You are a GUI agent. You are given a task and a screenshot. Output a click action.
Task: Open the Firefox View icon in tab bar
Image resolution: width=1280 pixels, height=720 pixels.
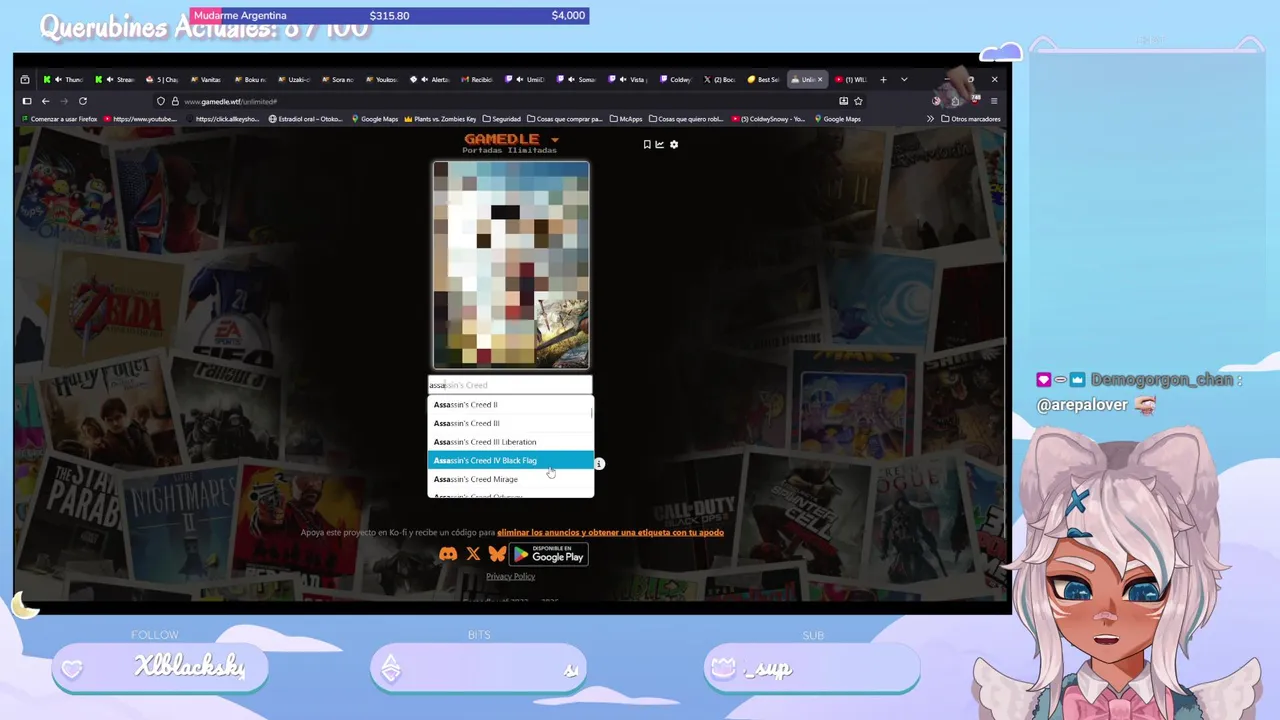click(25, 79)
